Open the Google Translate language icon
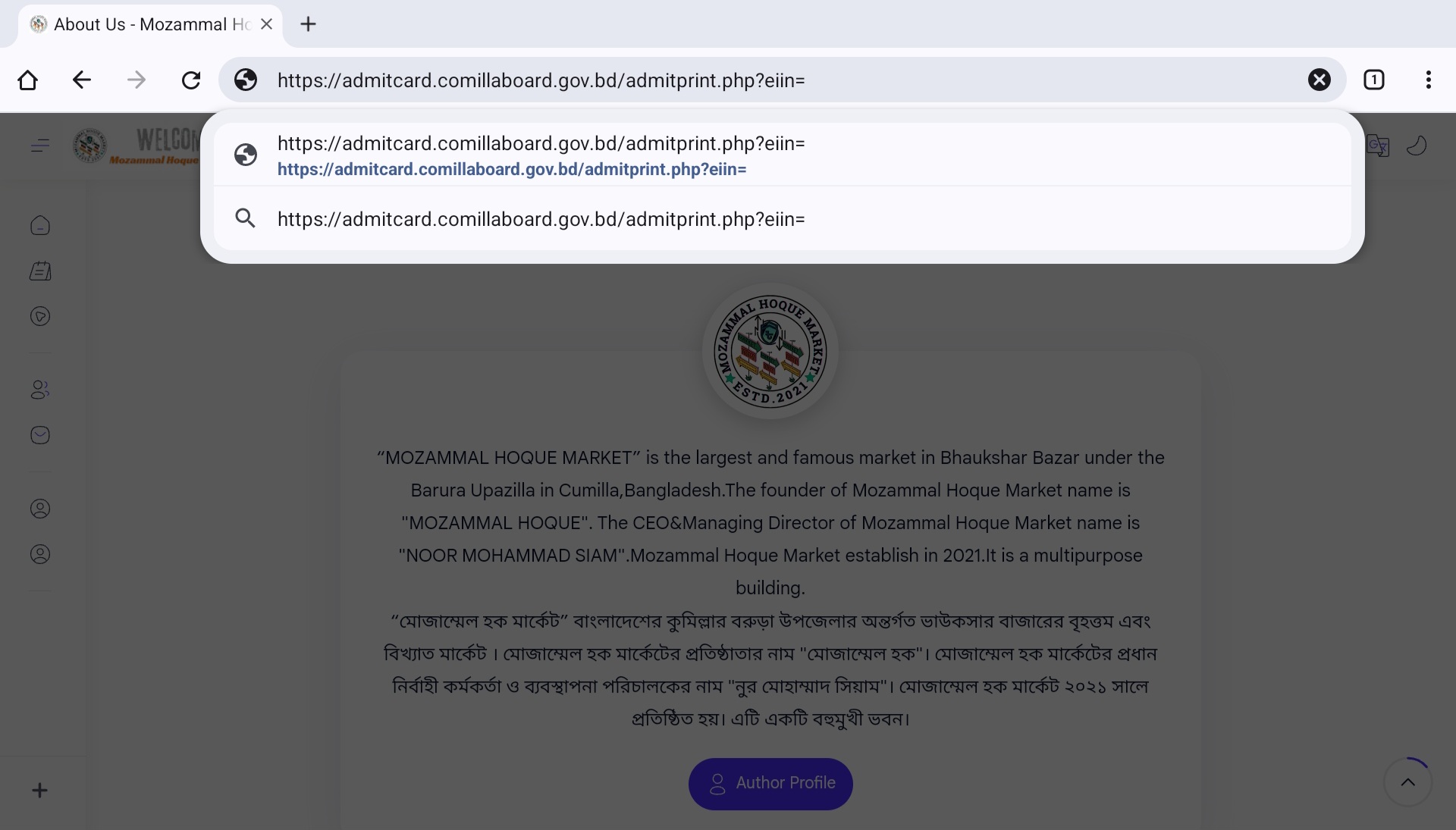Image resolution: width=1456 pixels, height=830 pixels. tap(1377, 145)
